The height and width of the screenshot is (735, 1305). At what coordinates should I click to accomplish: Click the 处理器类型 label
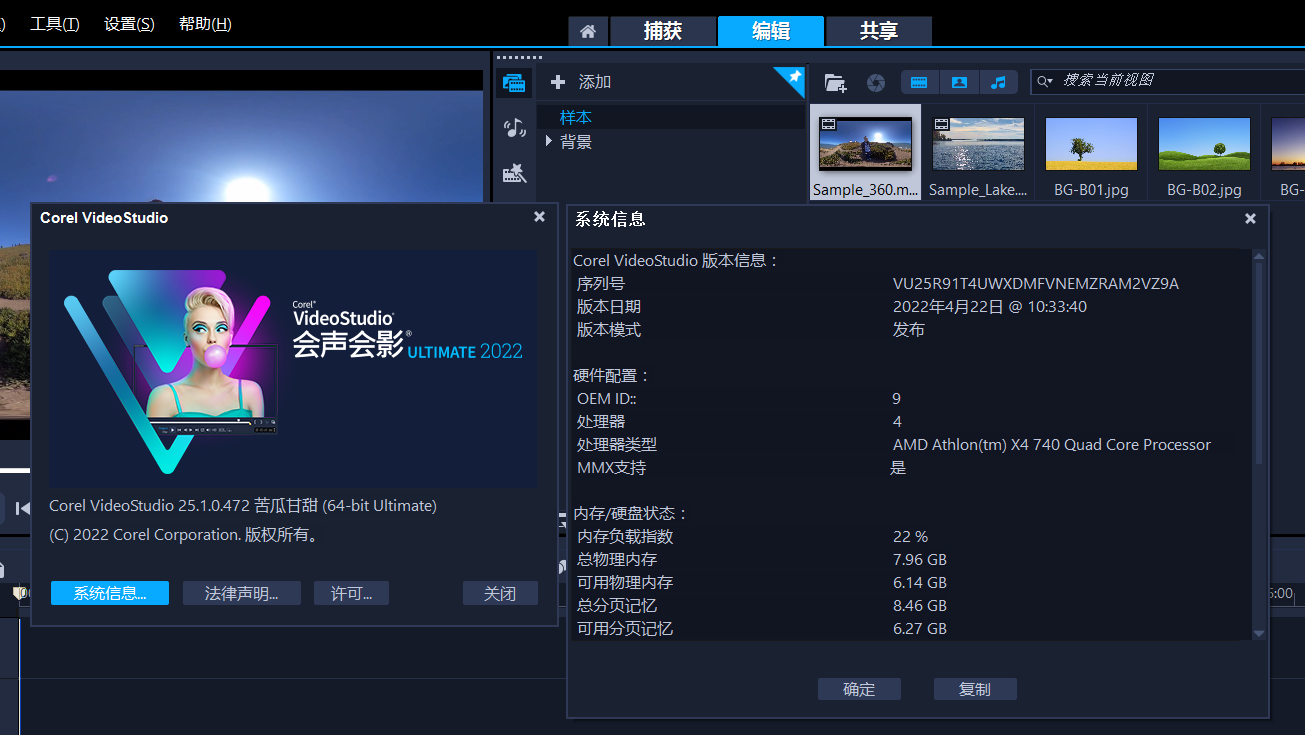click(x=617, y=445)
